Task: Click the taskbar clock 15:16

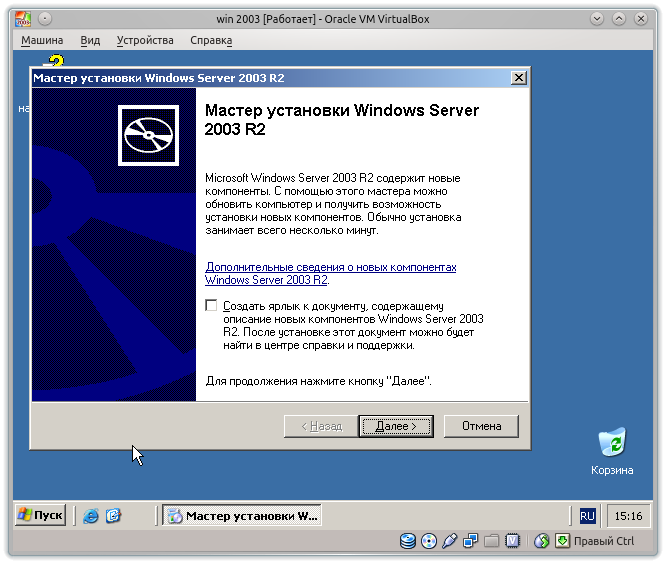Action: (628, 516)
